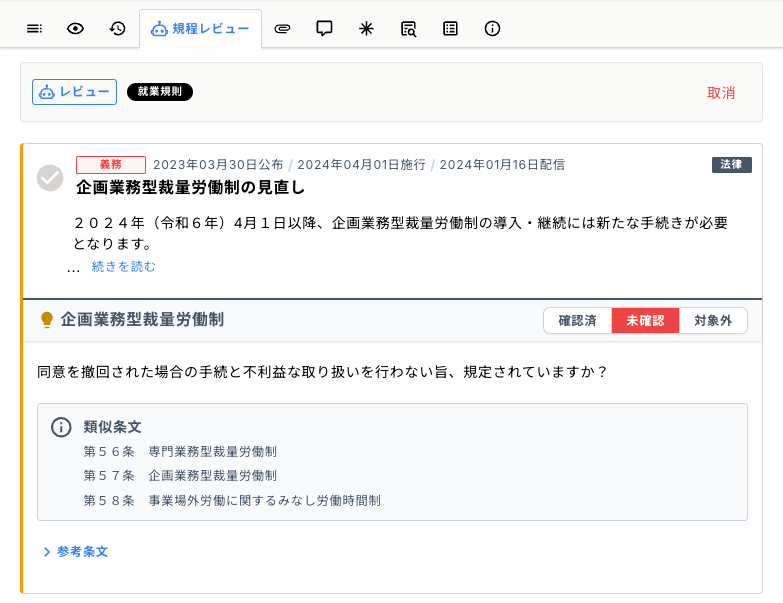Select the 規程レビュー tab

pyautogui.click(x=200, y=29)
